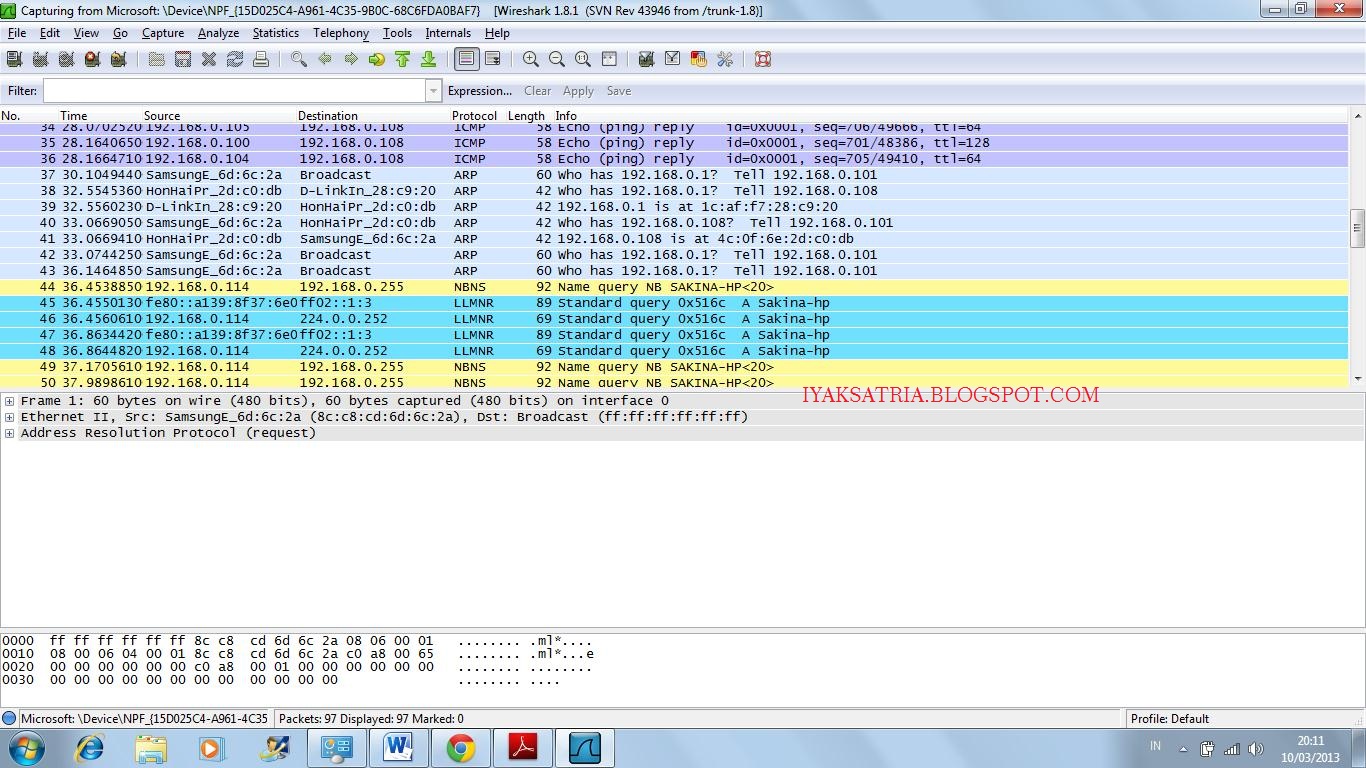Click the volume icon in system tray
This screenshot has height=768, width=1366.
point(1256,749)
